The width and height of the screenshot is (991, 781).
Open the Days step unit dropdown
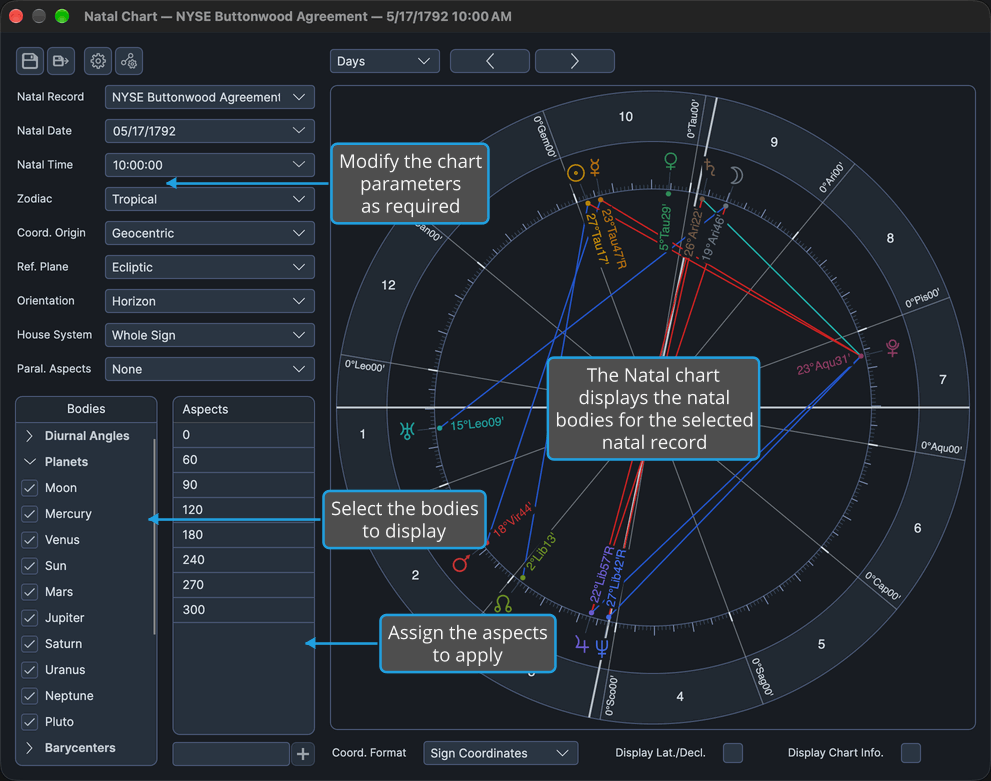point(384,61)
